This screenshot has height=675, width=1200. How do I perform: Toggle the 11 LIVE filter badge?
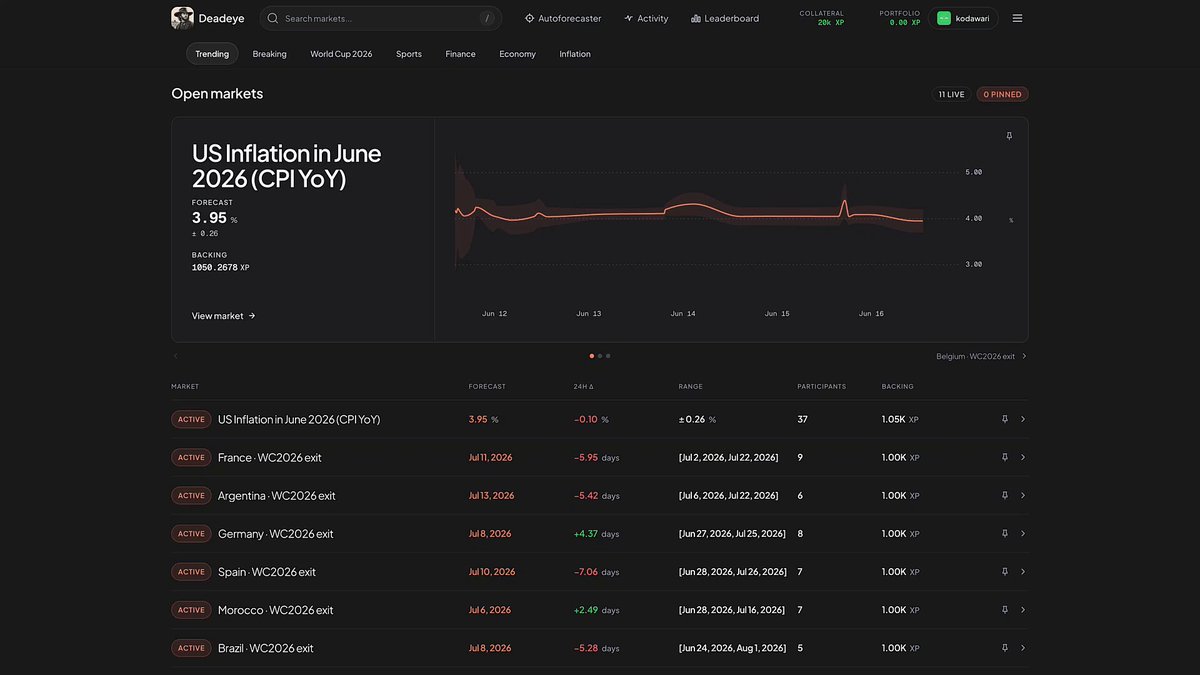click(951, 94)
